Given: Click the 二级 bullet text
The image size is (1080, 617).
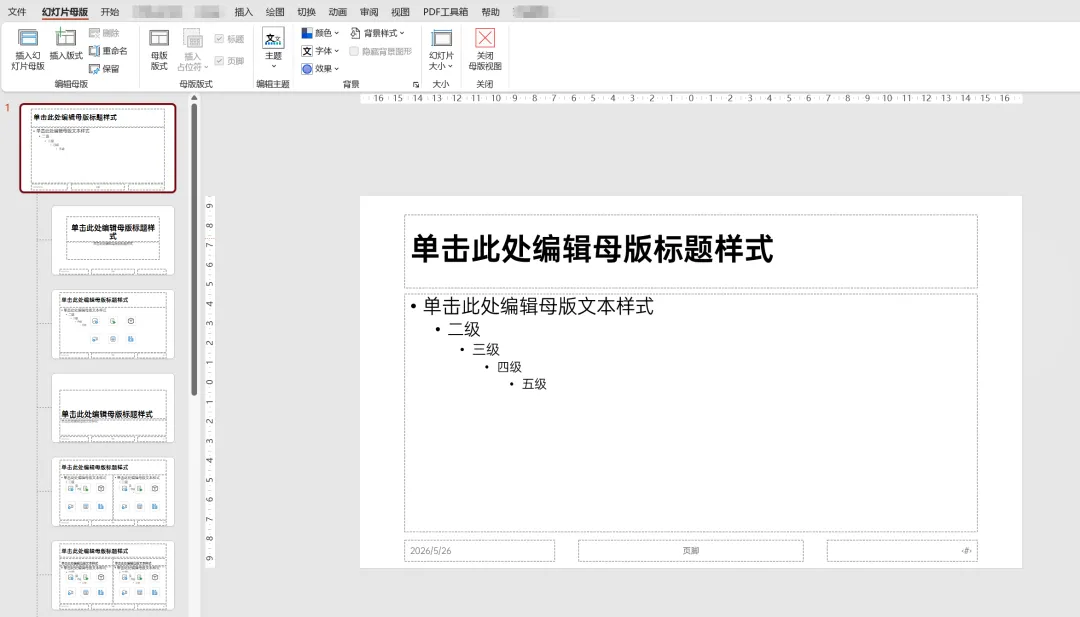Looking at the screenshot, I should click(x=464, y=329).
